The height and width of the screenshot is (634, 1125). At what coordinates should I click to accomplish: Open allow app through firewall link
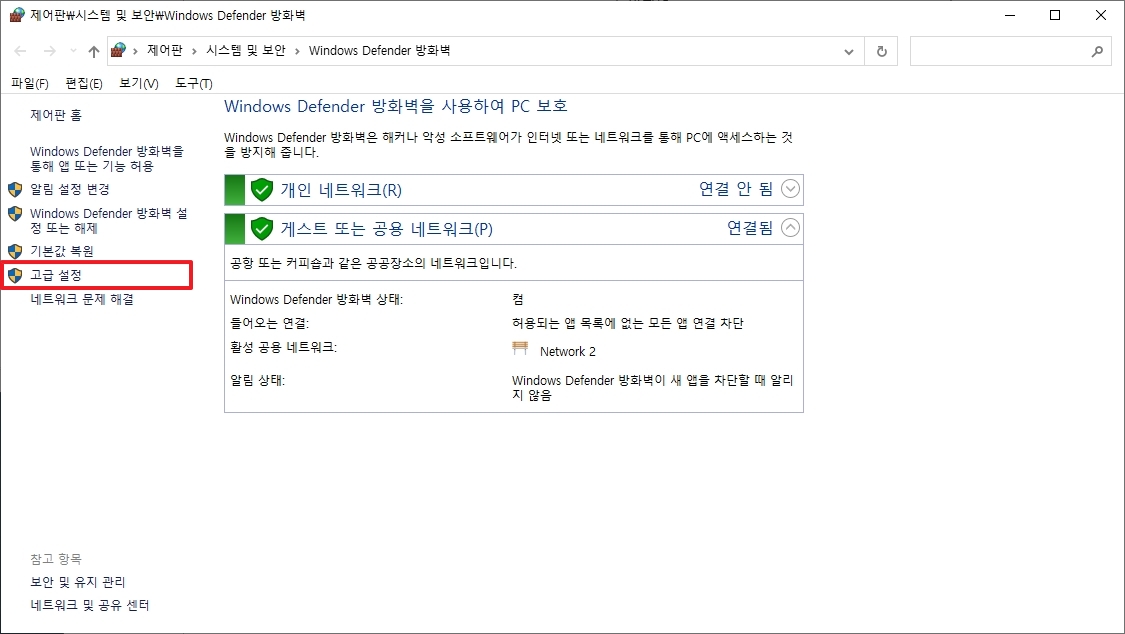(x=107, y=158)
